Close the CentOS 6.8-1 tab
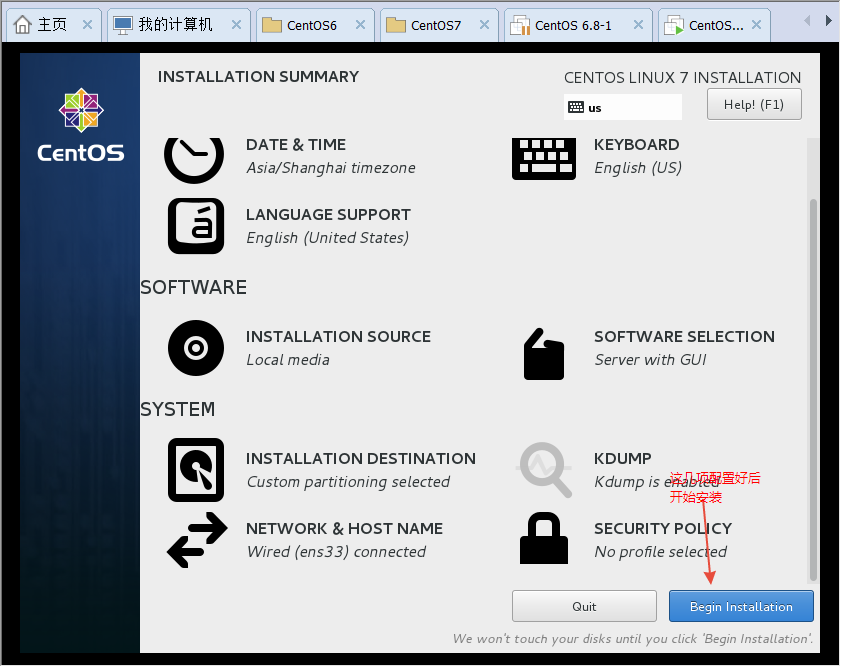The height and width of the screenshot is (667, 841). point(638,25)
